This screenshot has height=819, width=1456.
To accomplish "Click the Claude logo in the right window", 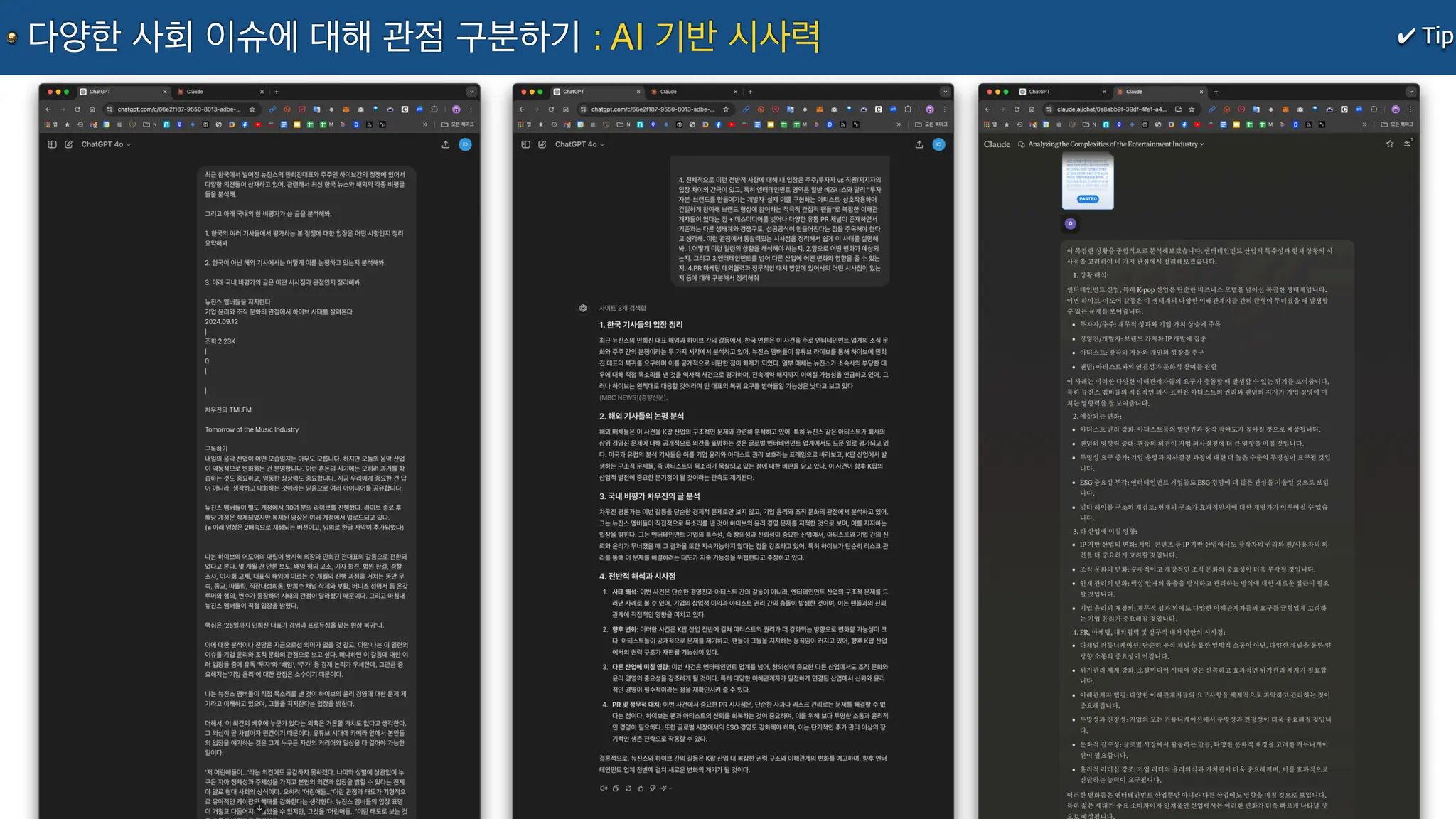I will point(997,144).
